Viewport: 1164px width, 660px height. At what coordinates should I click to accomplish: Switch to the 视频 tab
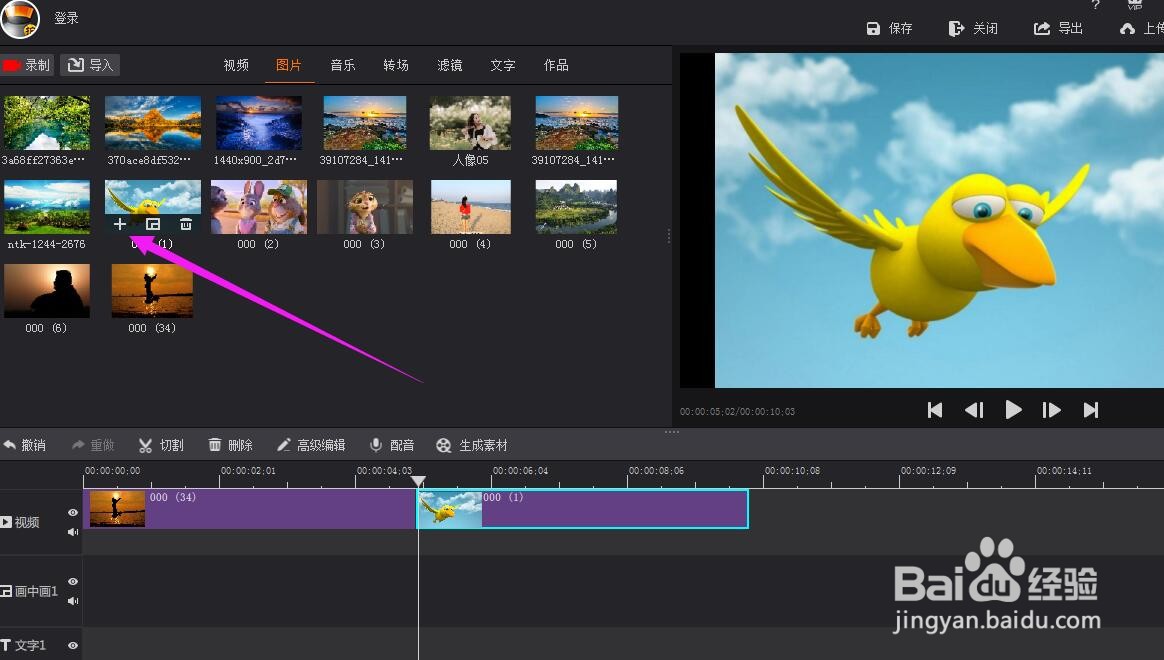[x=236, y=65]
